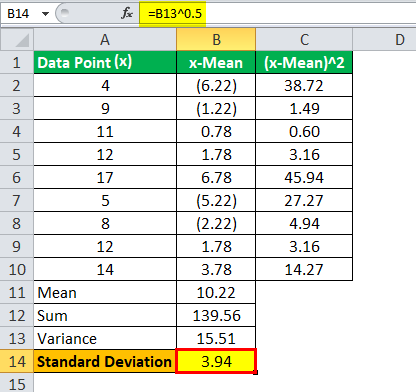Click cell B5 containing 1.78
Image resolution: width=416 pixels, height=392 pixels.
click(216, 154)
